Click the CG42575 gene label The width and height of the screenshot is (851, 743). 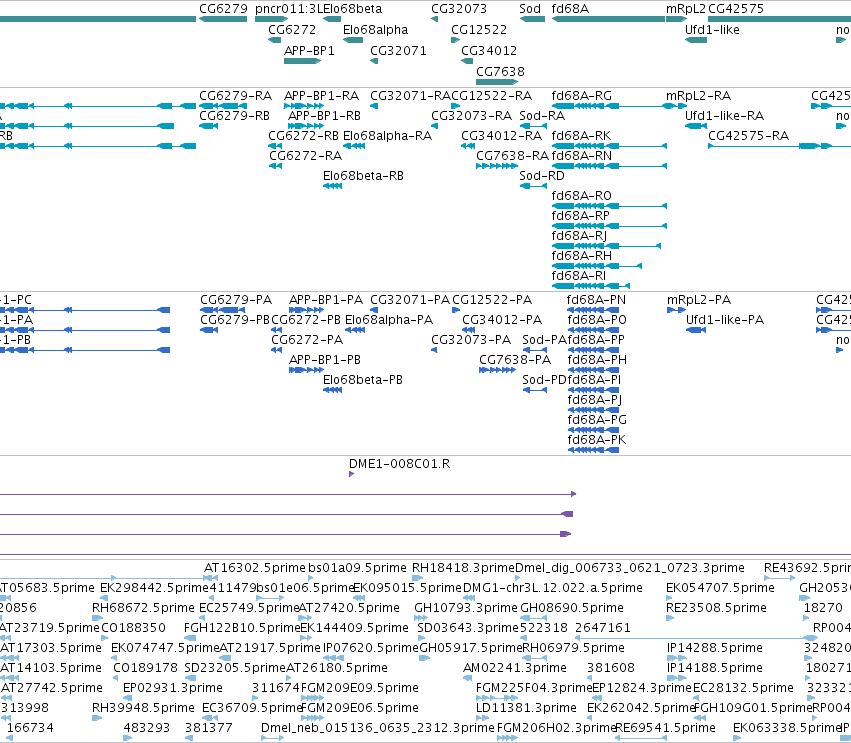click(736, 9)
